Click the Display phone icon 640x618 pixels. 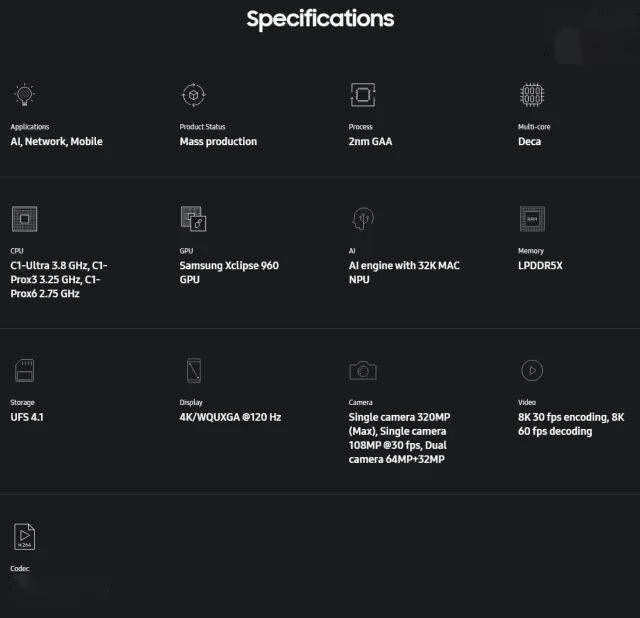(x=193, y=371)
